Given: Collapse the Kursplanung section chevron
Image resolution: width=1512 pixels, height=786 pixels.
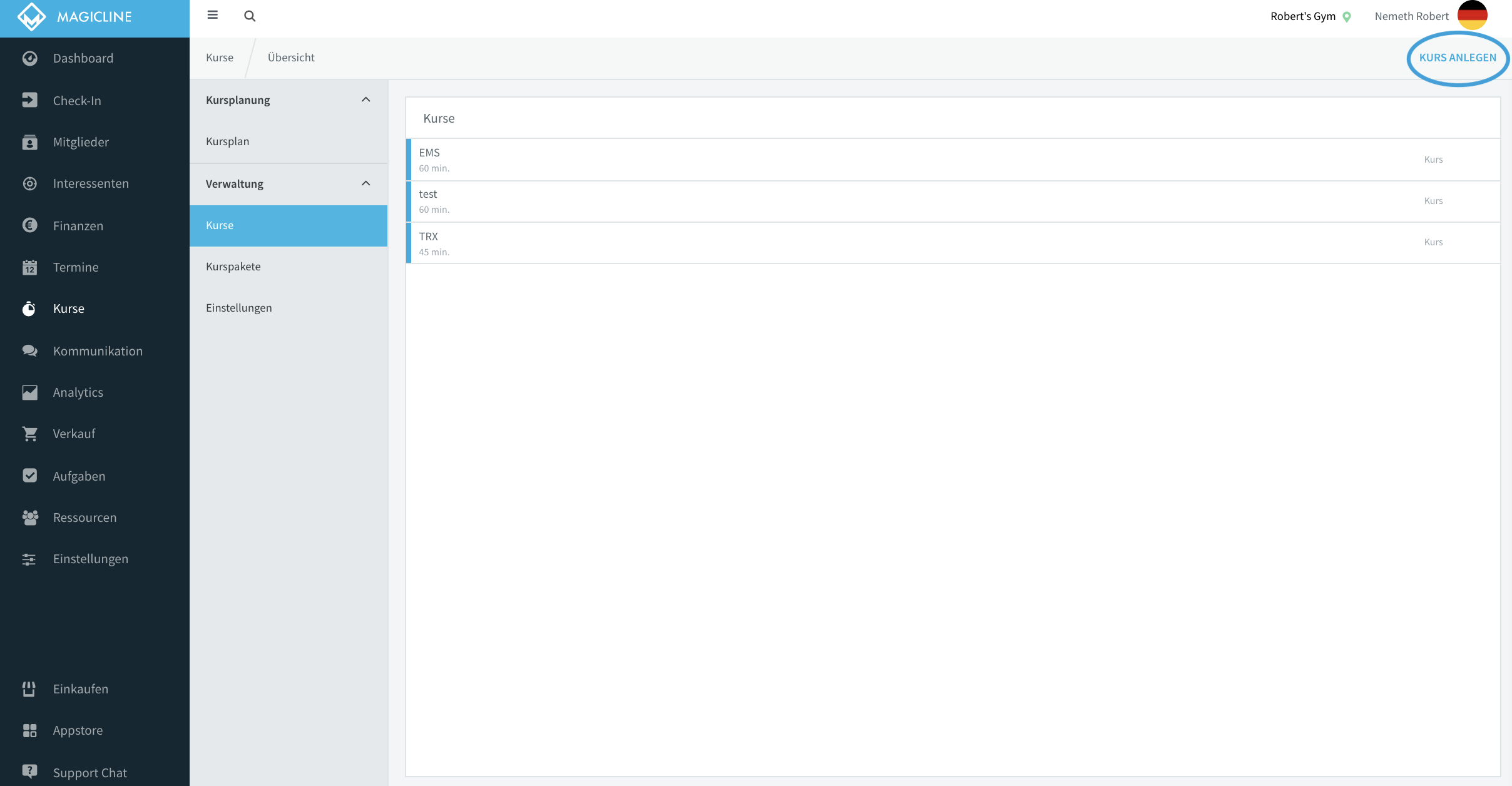Looking at the screenshot, I should pyautogui.click(x=366, y=100).
